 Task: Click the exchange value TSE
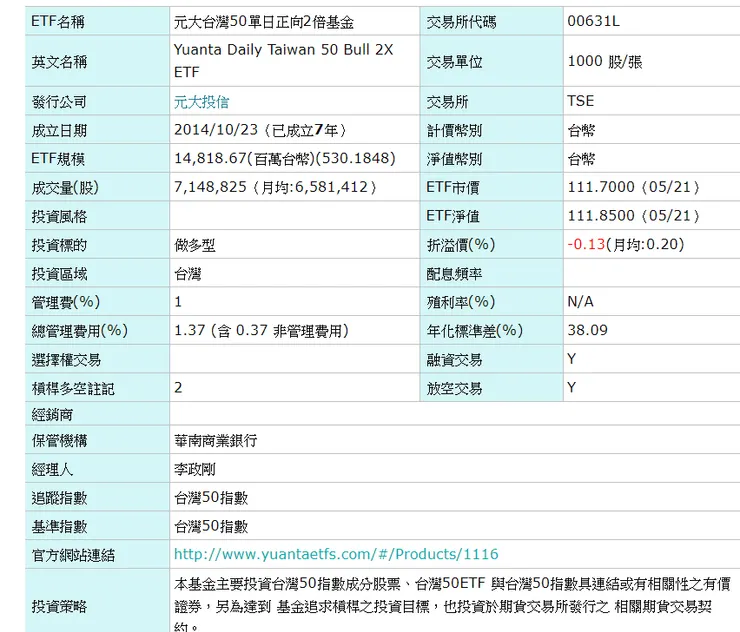(x=580, y=101)
